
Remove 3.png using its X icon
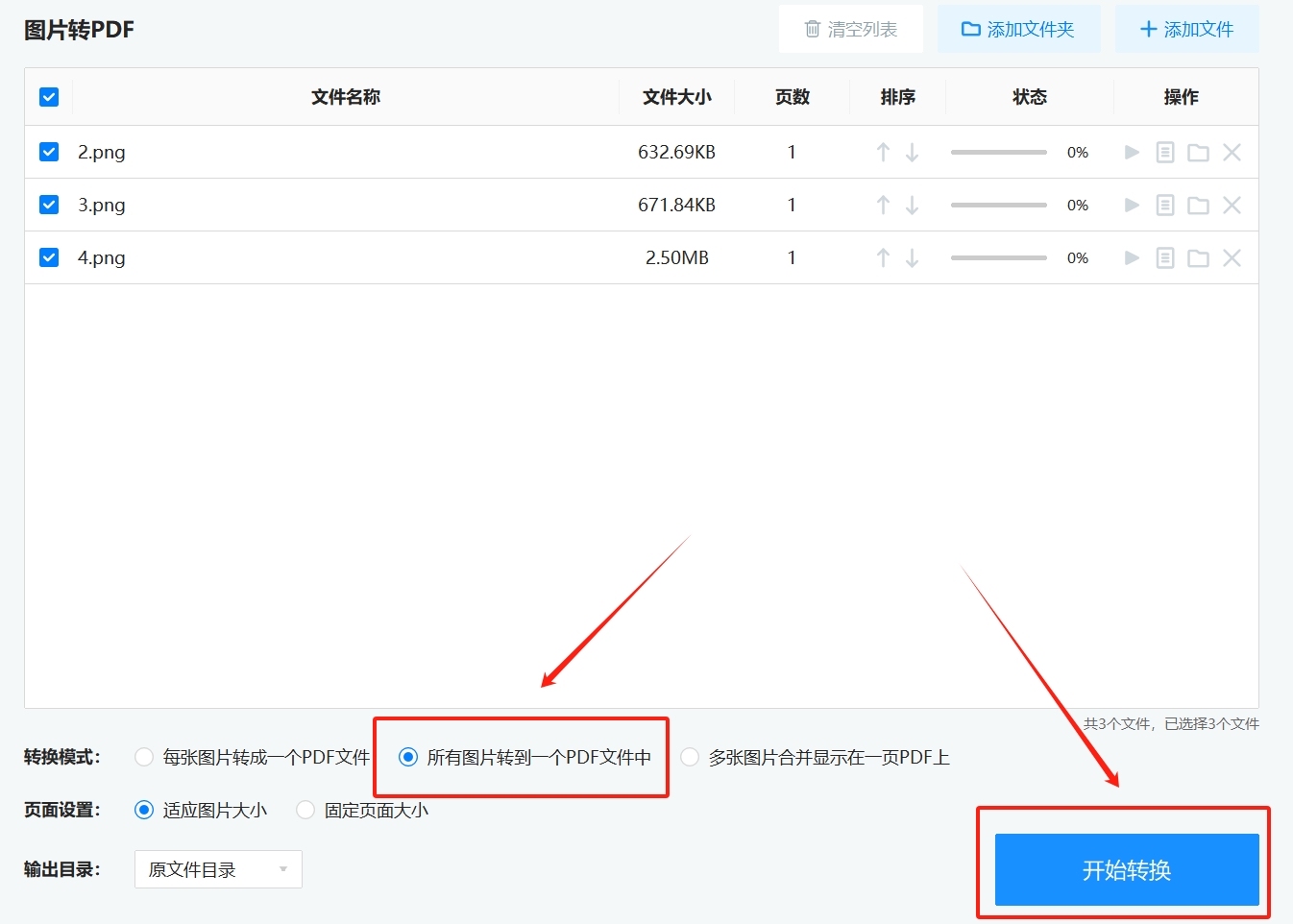point(1232,205)
